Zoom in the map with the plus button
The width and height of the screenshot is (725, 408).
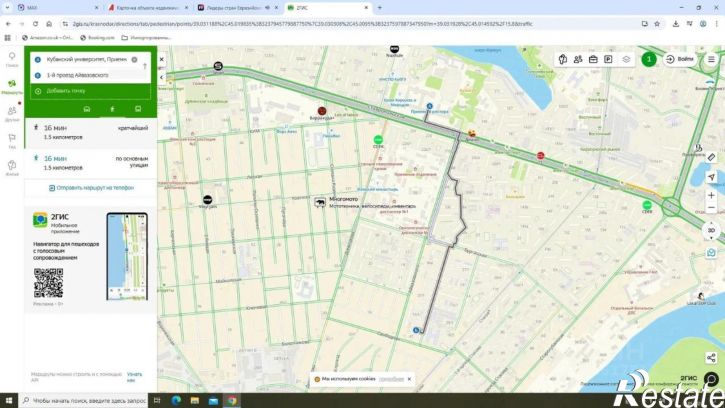point(711,196)
